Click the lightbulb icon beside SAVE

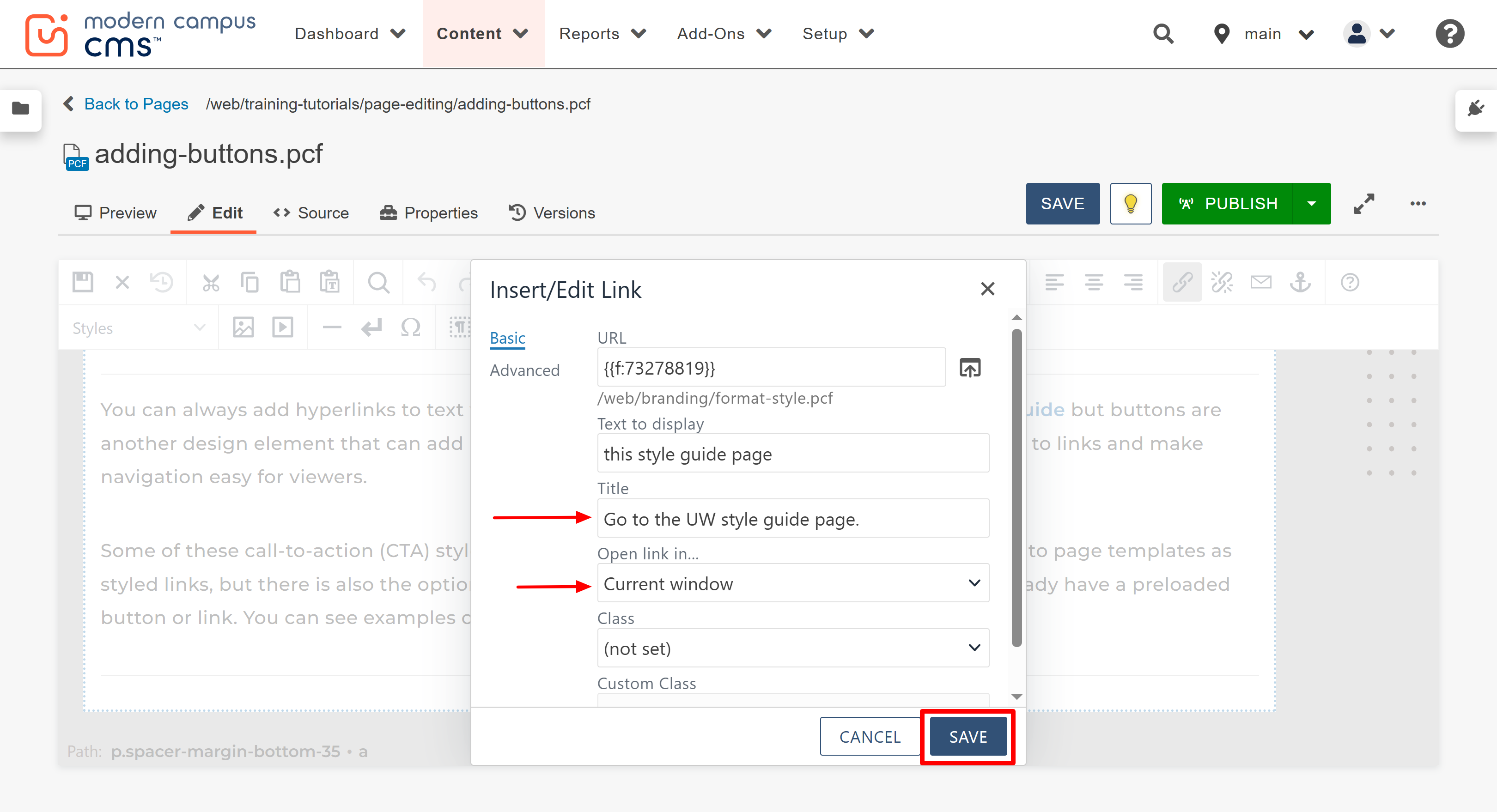pos(1130,203)
